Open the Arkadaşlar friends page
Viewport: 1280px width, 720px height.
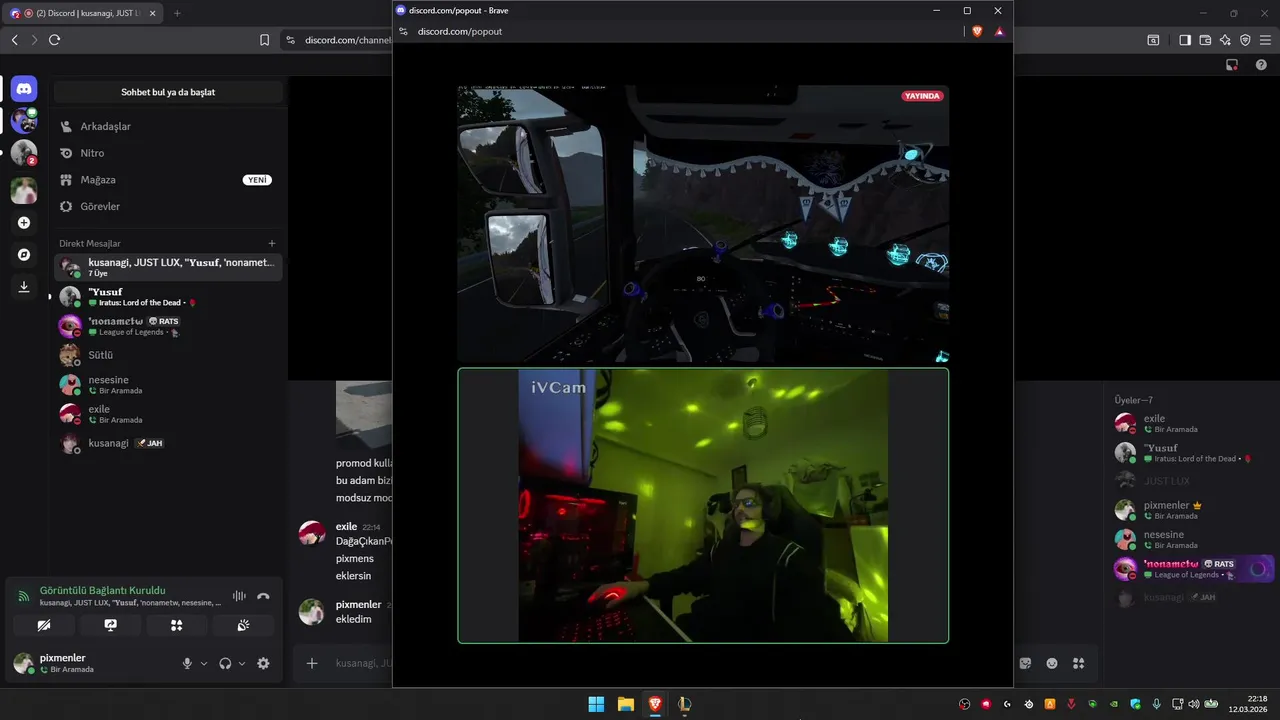tap(168, 127)
